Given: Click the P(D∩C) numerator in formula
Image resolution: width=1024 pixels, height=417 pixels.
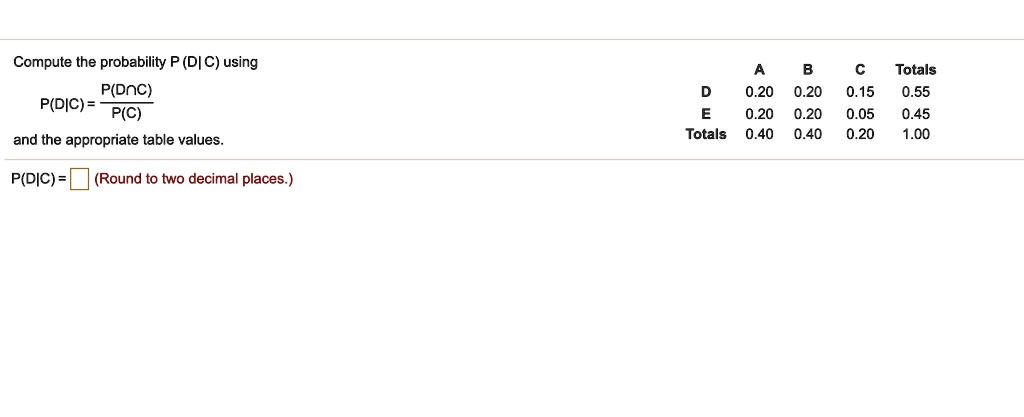Looking at the screenshot, I should (126, 91).
